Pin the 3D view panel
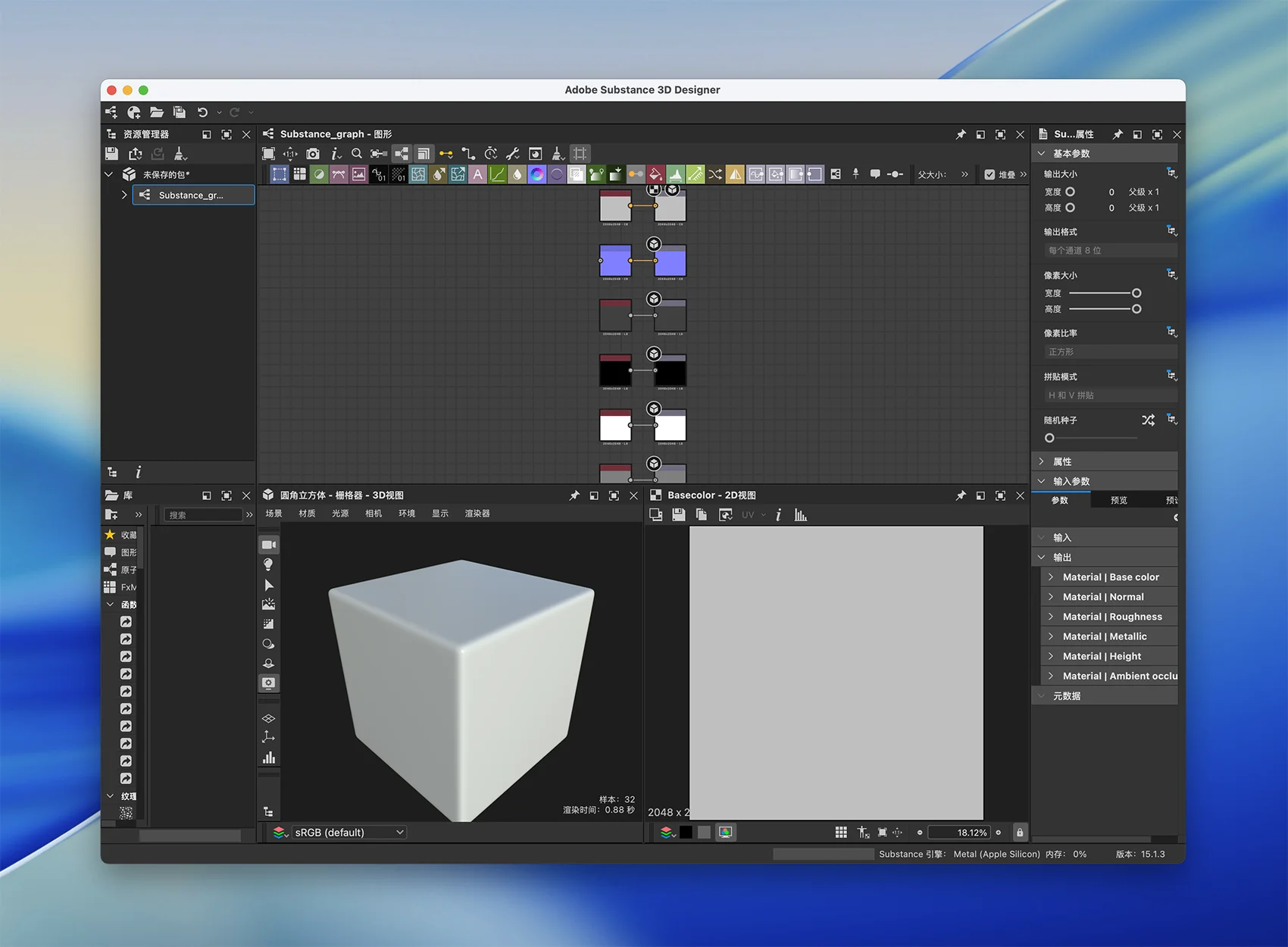1288x947 pixels. [x=574, y=495]
